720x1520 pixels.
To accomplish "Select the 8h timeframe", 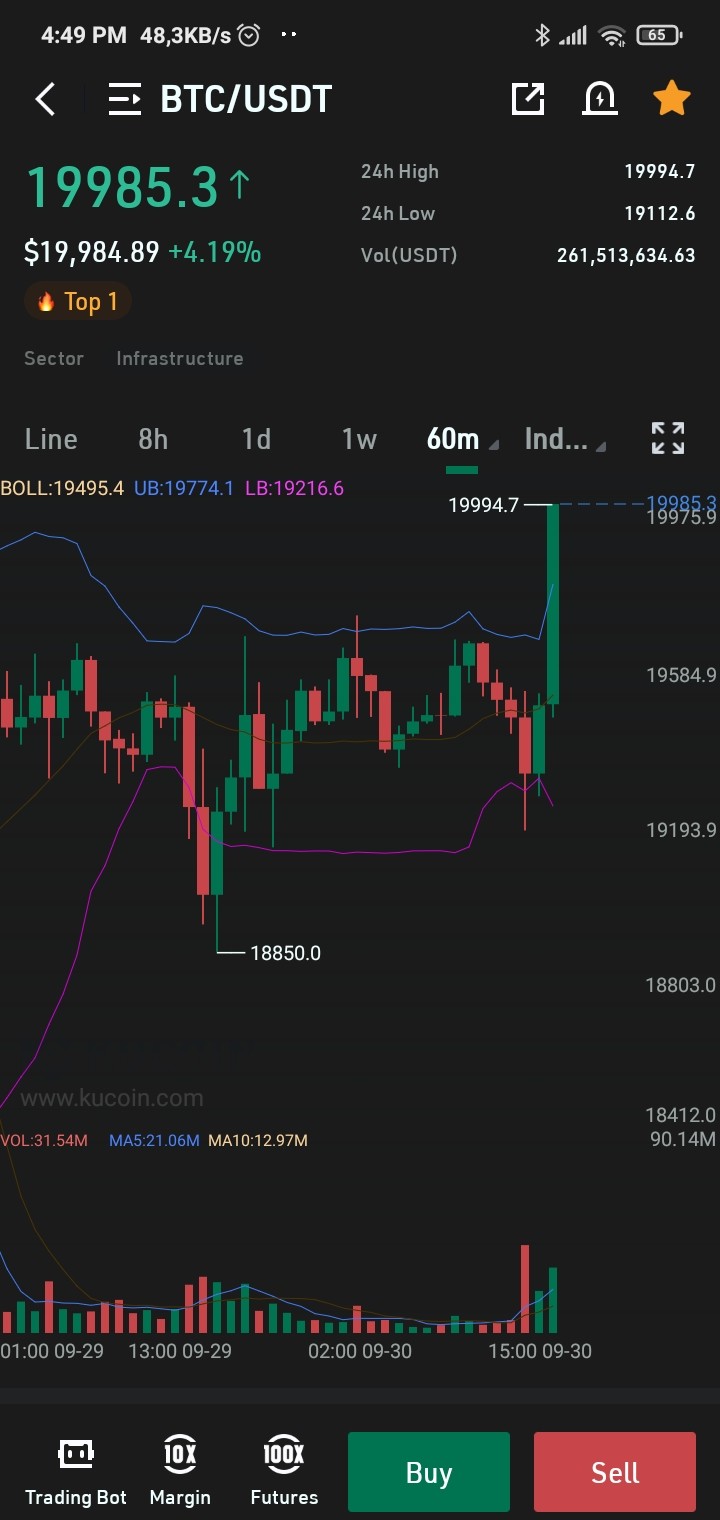I will click(x=153, y=439).
